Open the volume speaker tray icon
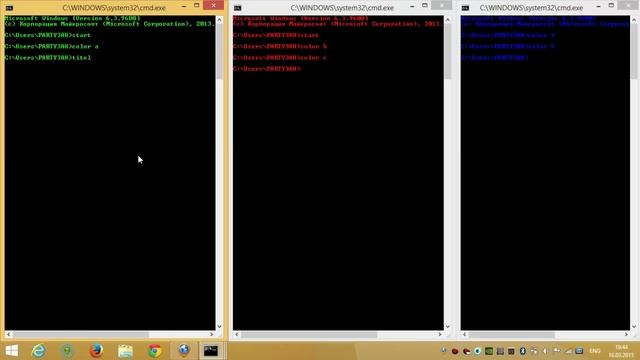 click(x=545, y=351)
